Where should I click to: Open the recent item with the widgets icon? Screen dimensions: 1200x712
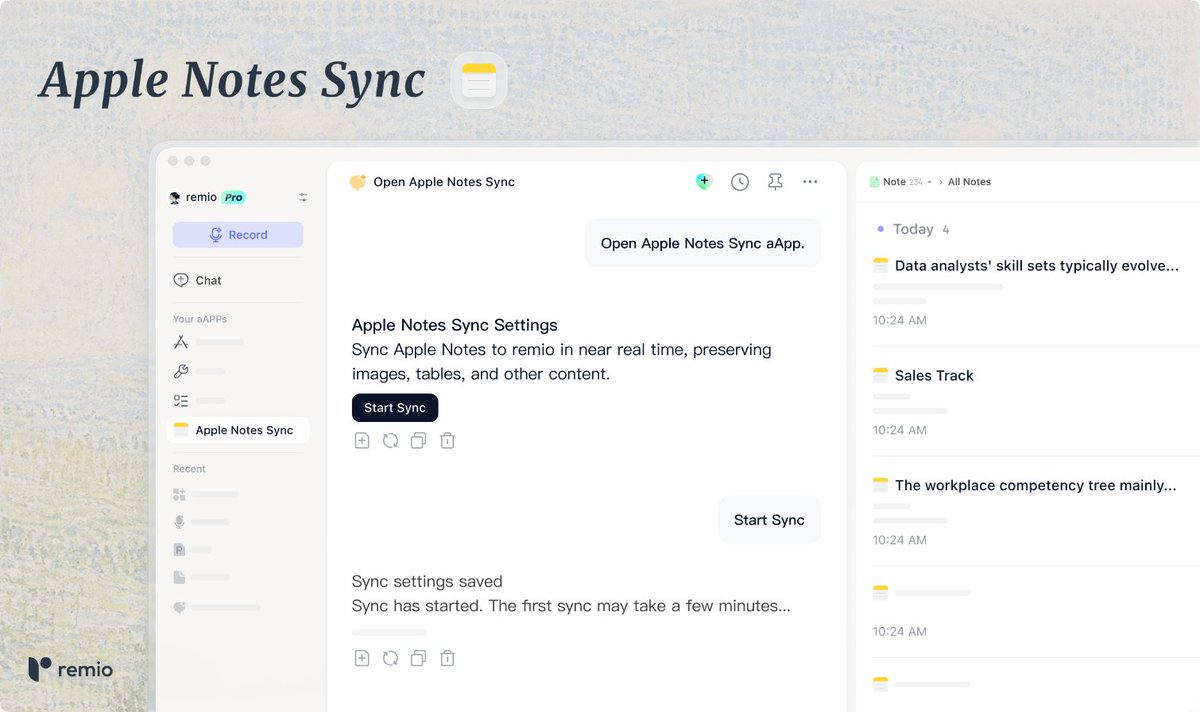coord(180,494)
